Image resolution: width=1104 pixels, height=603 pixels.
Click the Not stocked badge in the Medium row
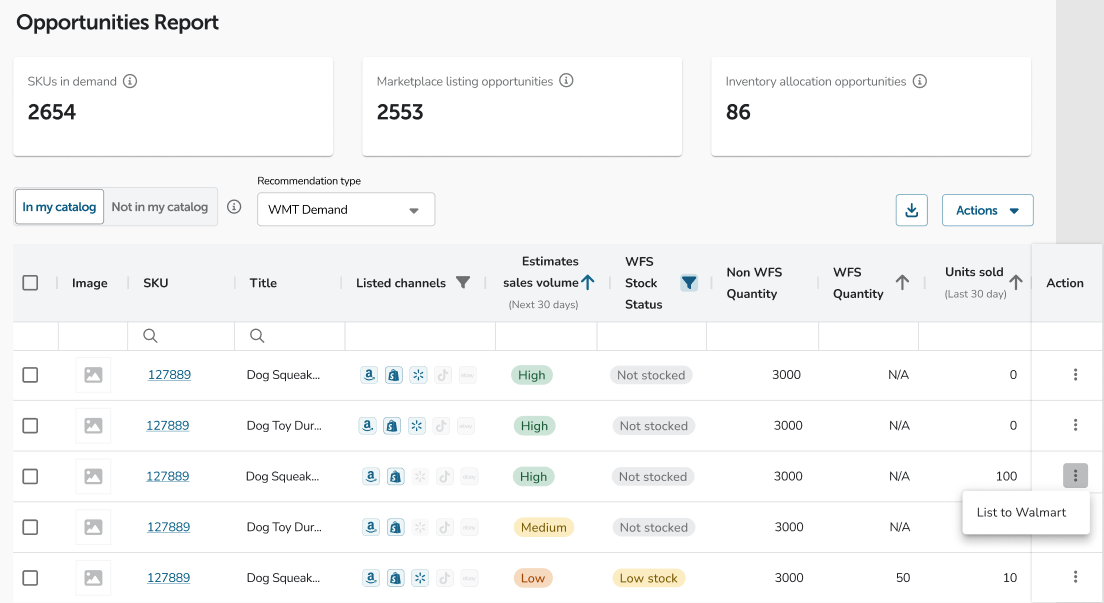pos(653,527)
